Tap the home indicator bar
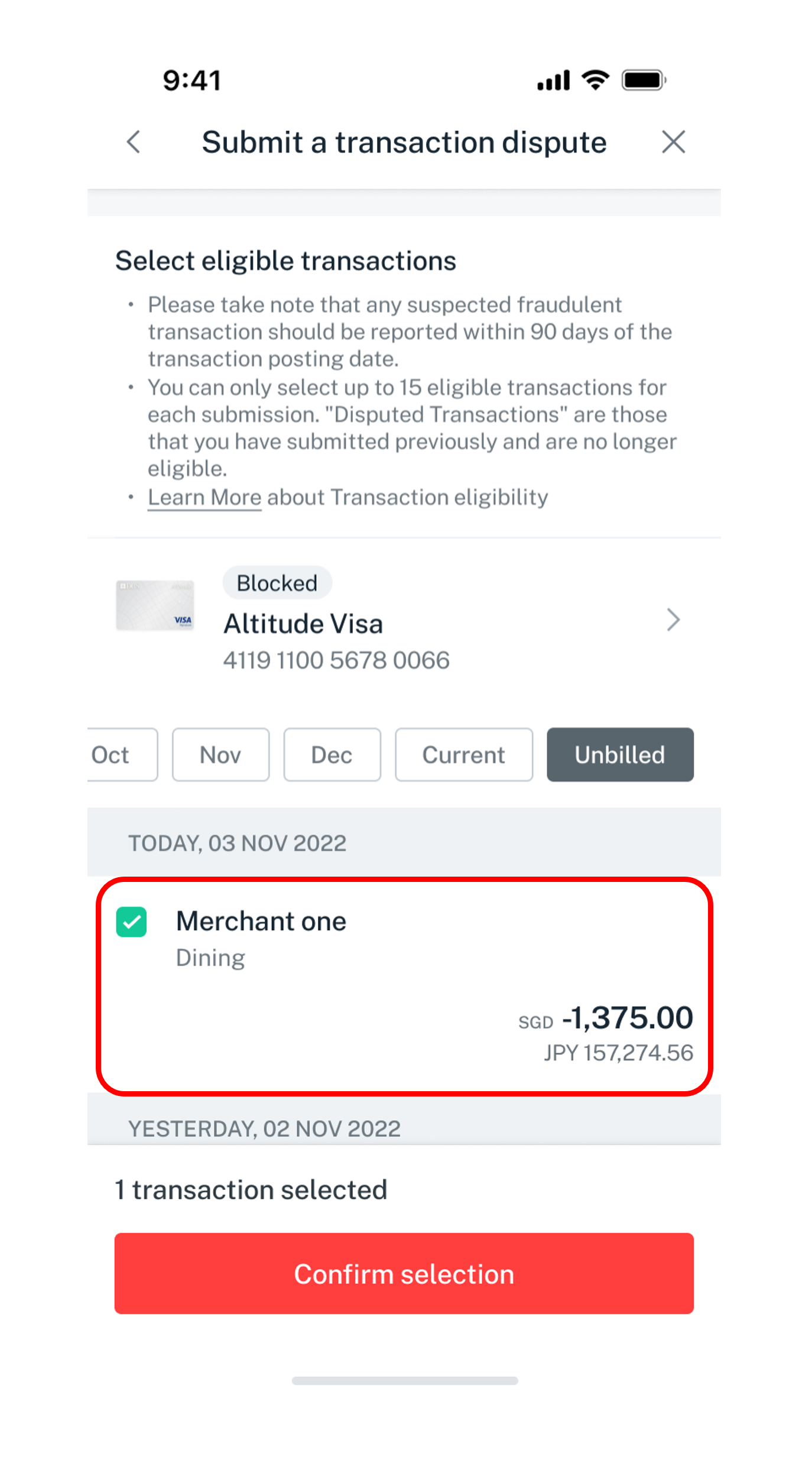The width and height of the screenshot is (812, 1463). [405, 1380]
